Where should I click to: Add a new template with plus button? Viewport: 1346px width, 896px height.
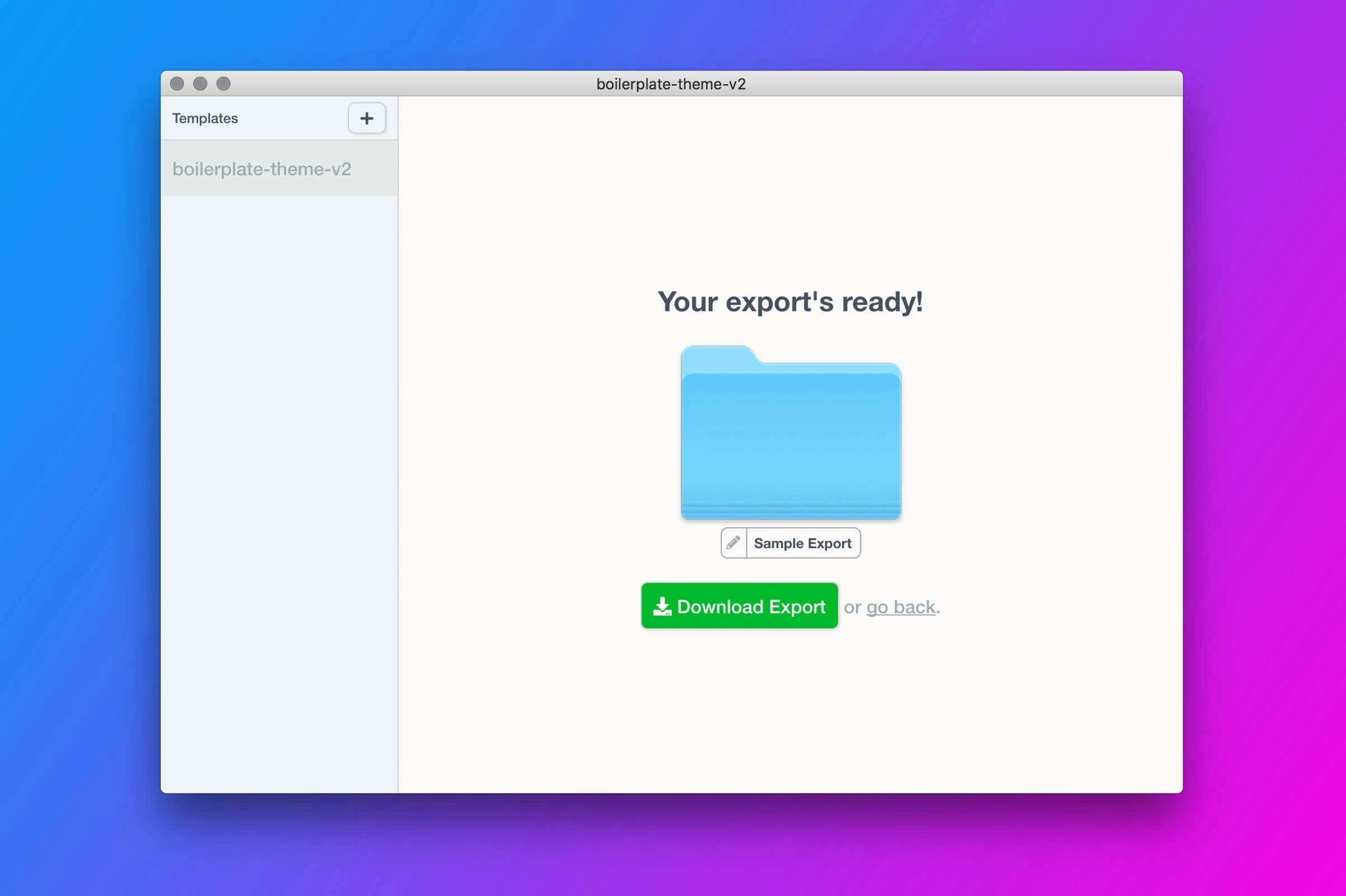(366, 118)
